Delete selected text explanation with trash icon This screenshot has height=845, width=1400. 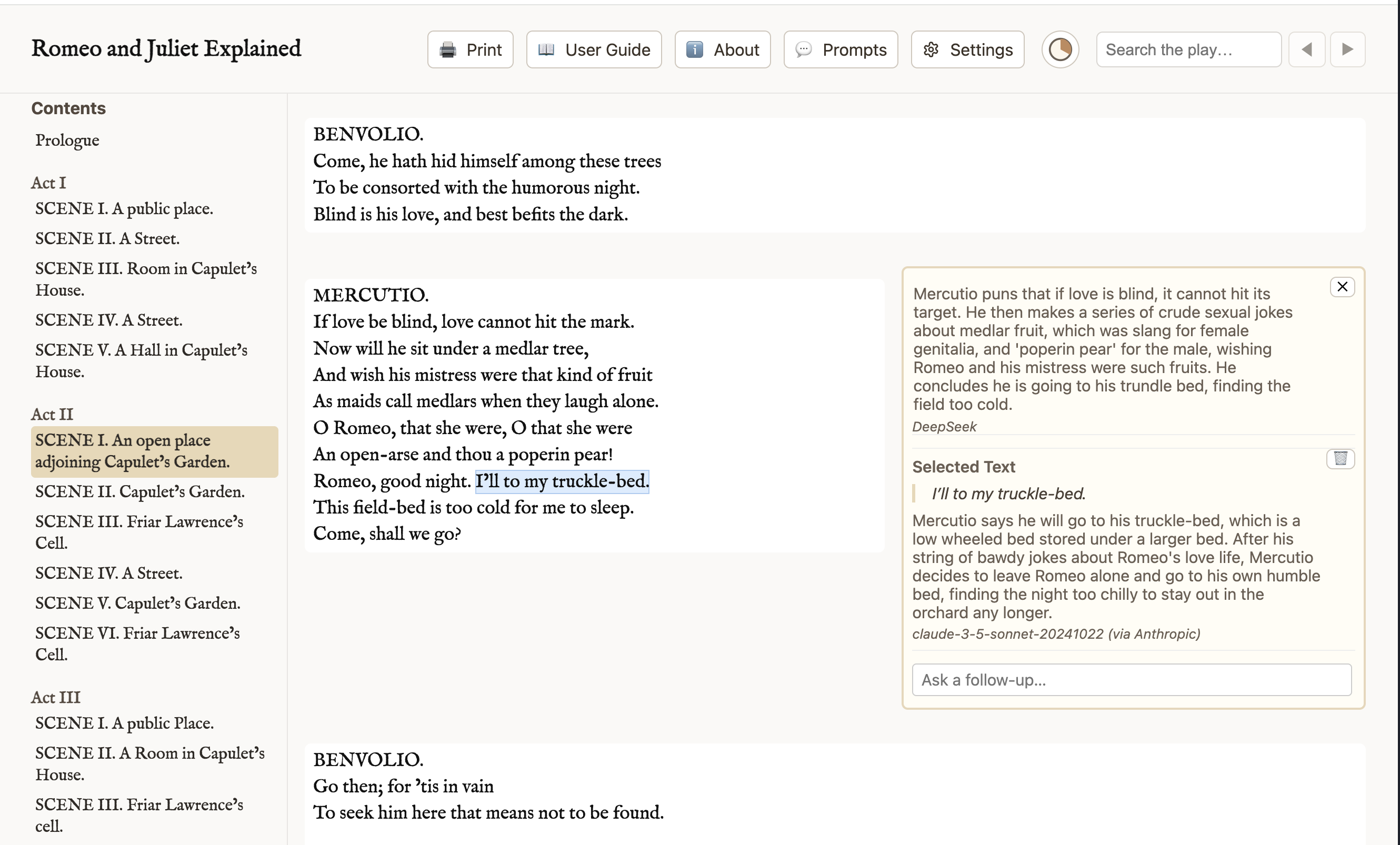tap(1341, 458)
